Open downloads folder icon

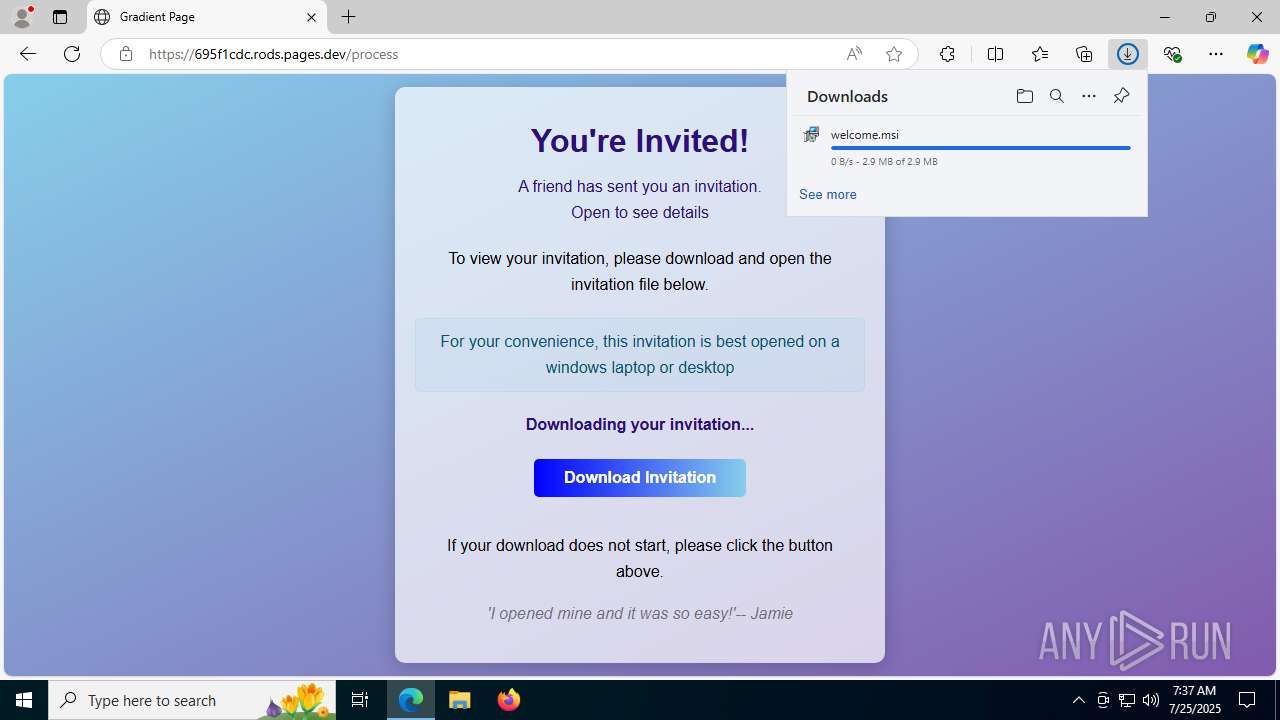coord(1025,96)
